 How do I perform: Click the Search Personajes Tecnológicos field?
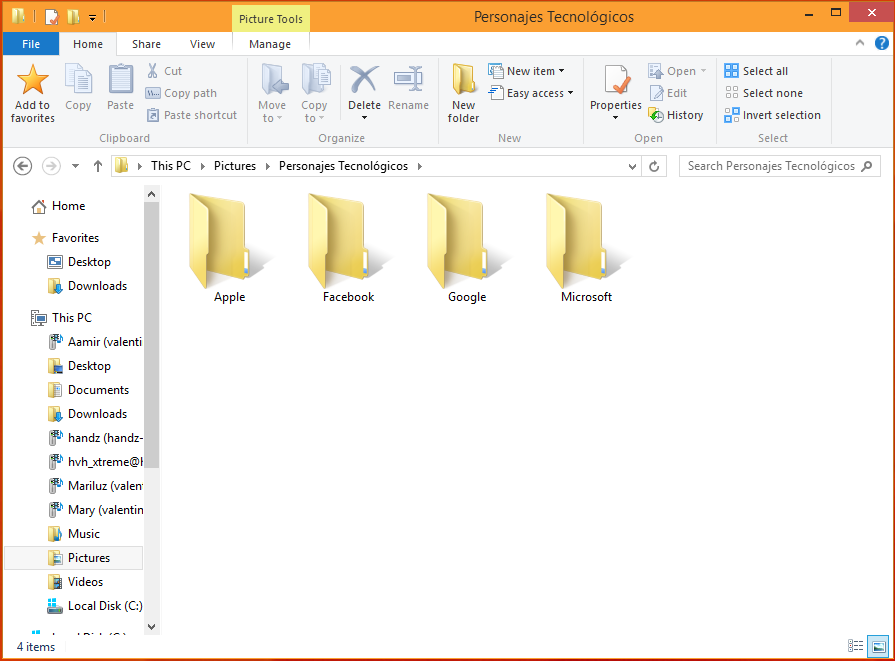[x=770, y=166]
